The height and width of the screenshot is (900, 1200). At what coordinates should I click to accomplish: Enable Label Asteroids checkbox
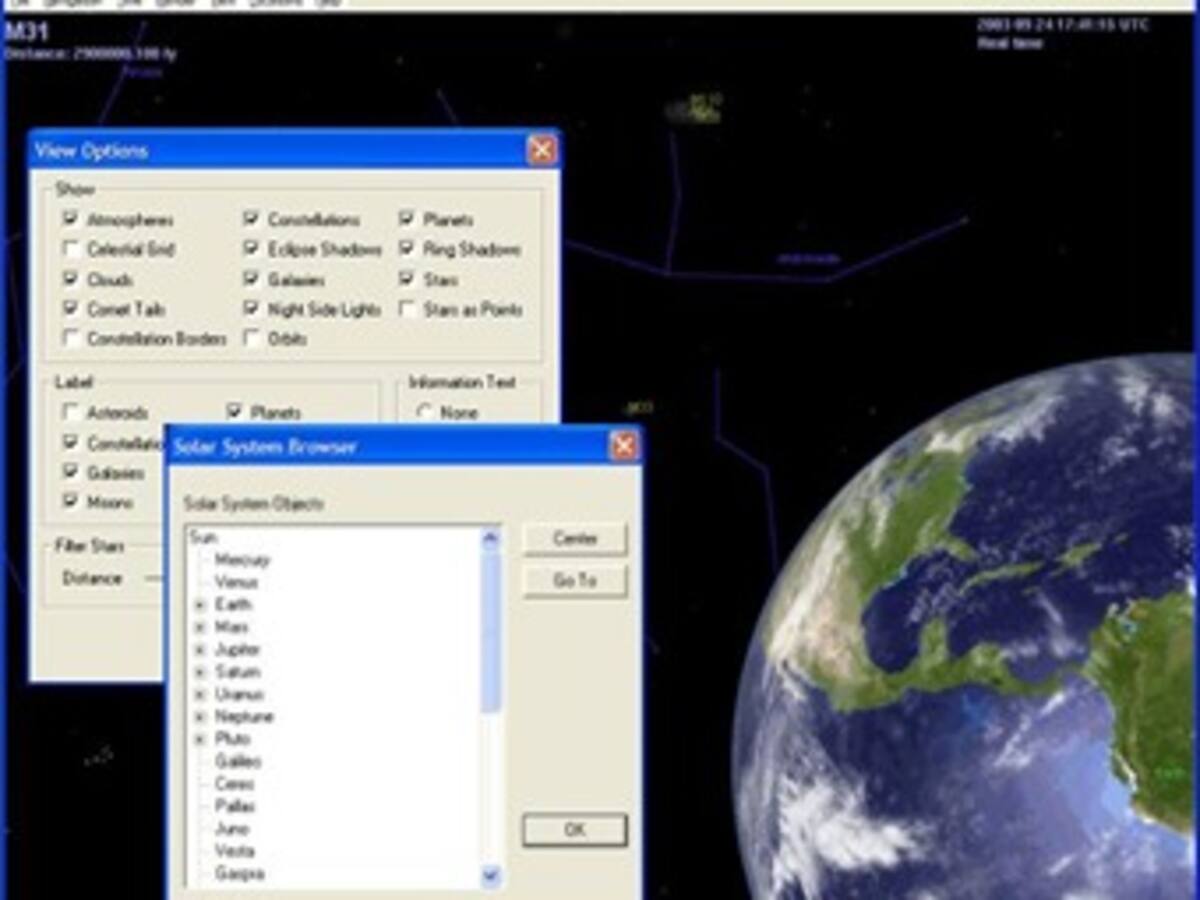[71, 412]
